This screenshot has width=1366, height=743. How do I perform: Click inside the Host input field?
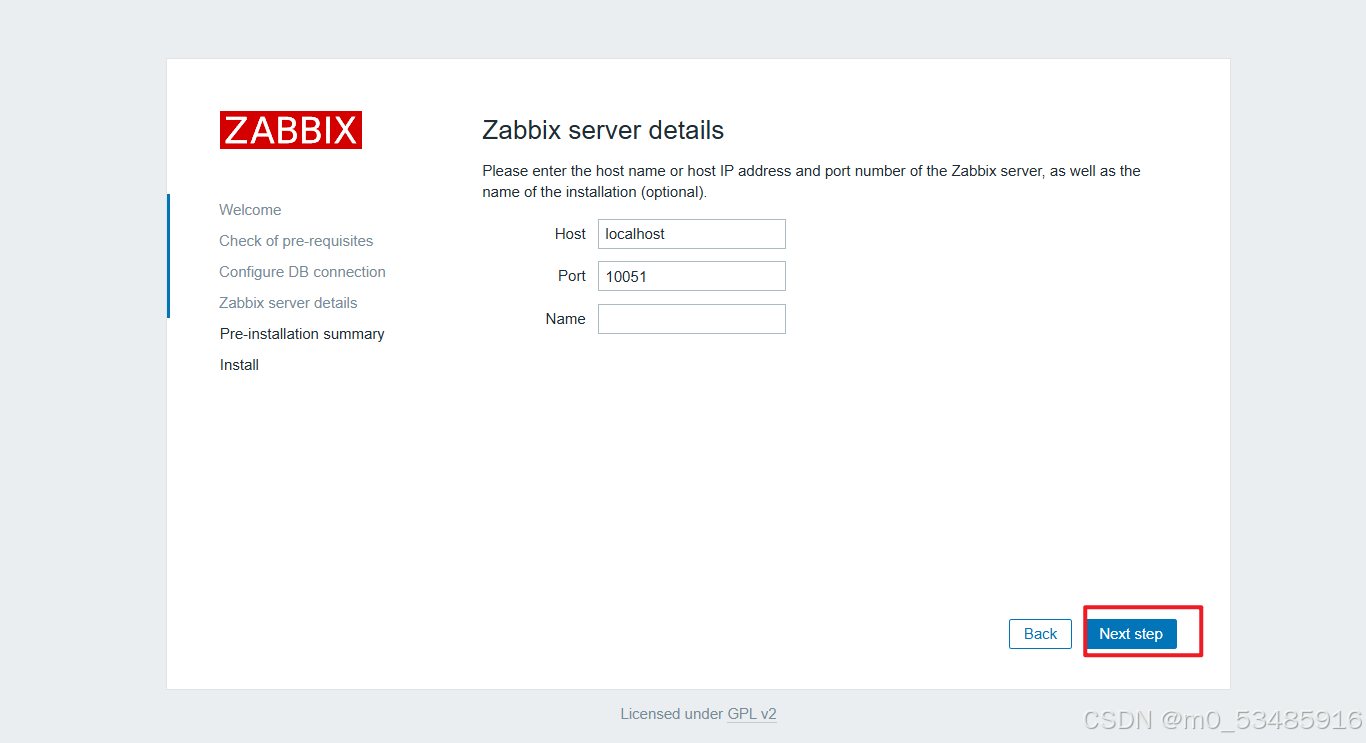point(691,234)
